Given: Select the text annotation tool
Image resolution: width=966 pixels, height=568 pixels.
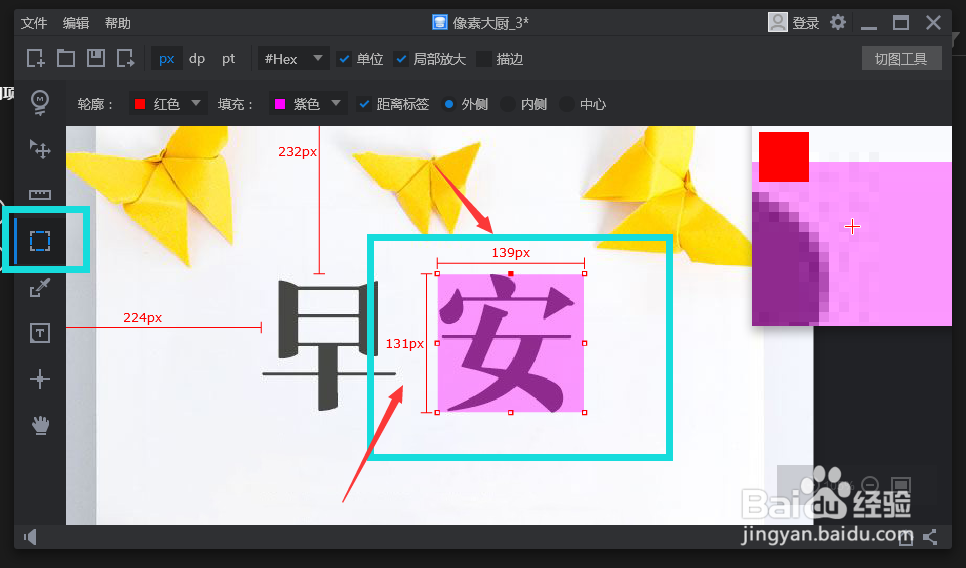Looking at the screenshot, I should click(40, 333).
